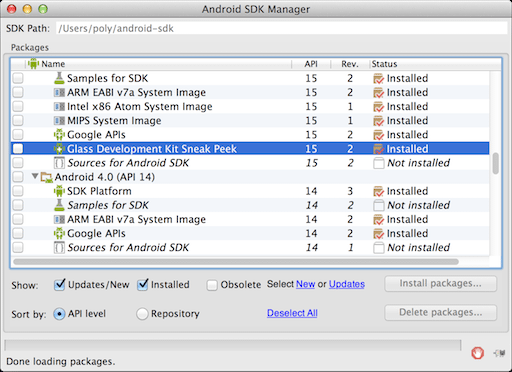Click the red stop icon in the status bar

pos(477,353)
